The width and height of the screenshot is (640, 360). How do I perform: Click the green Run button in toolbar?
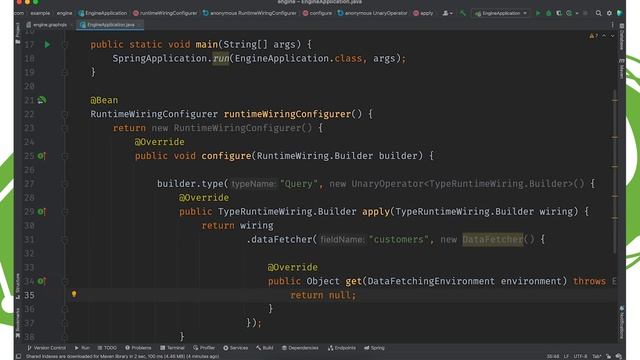(x=538, y=13)
